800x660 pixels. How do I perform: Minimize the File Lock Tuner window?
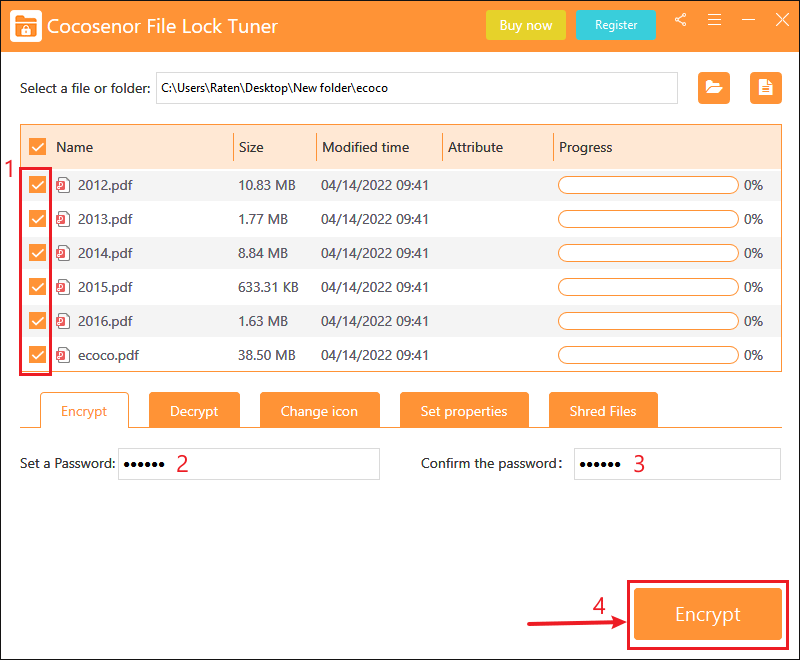[748, 20]
